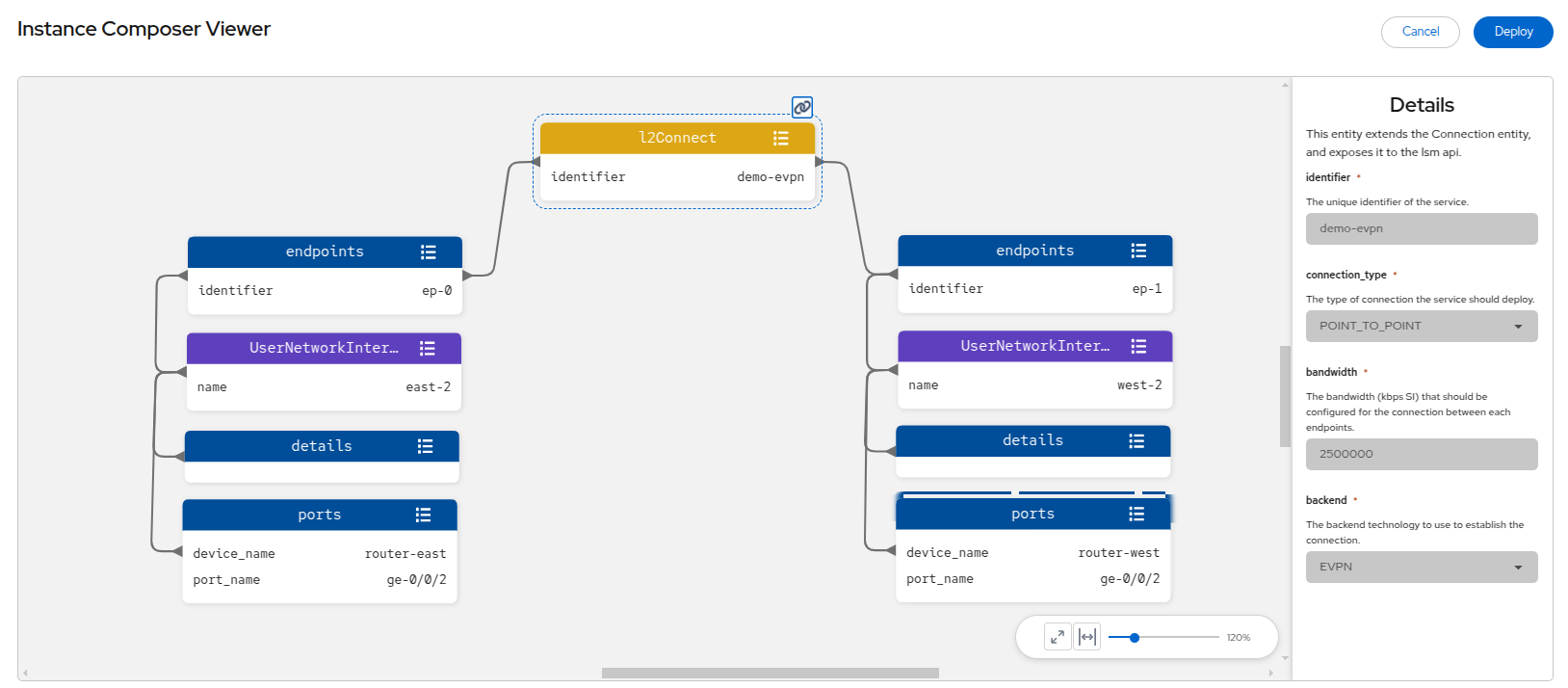This screenshot has width=1568, height=688.
Task: Select the router-east ports node header
Action: (x=320, y=515)
